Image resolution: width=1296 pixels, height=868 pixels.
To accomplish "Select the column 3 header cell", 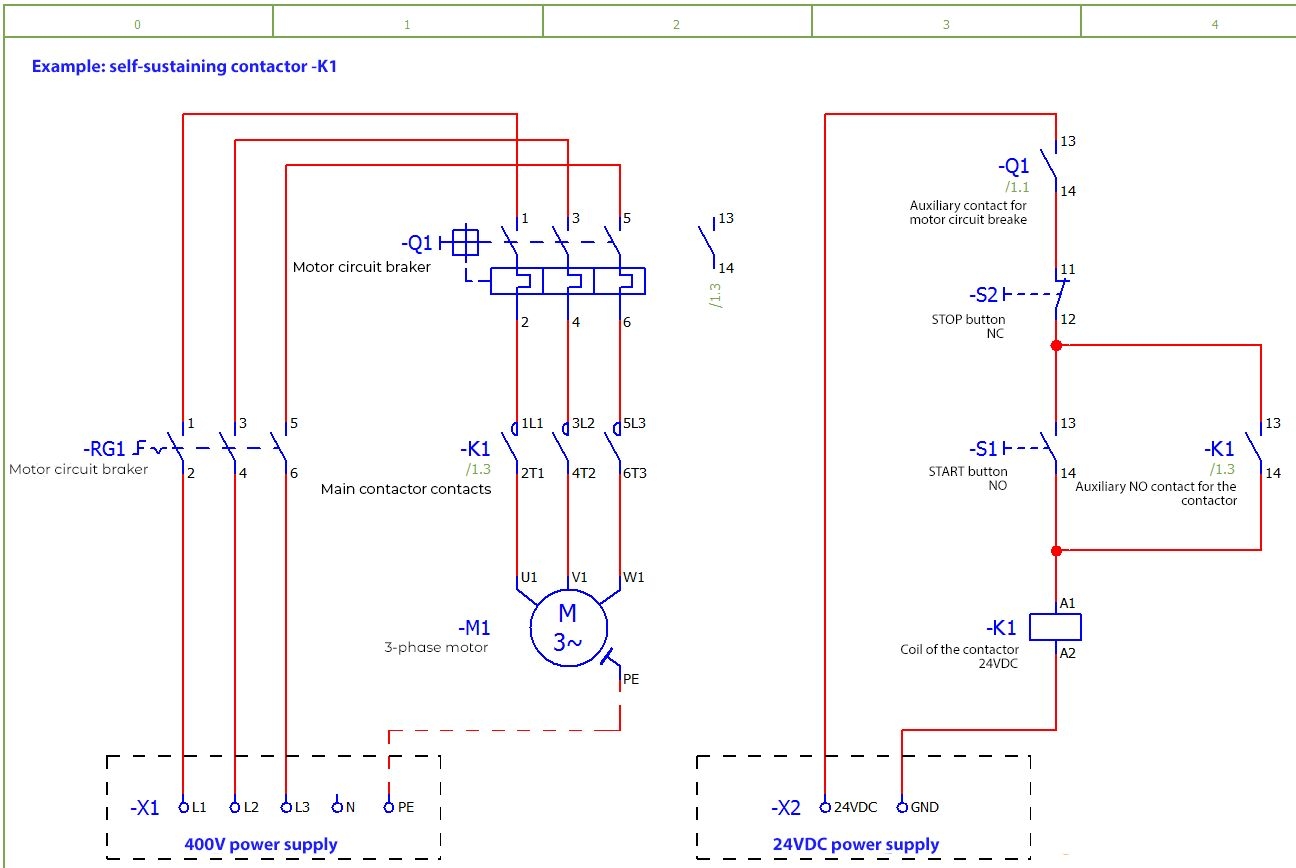I will coord(946,23).
